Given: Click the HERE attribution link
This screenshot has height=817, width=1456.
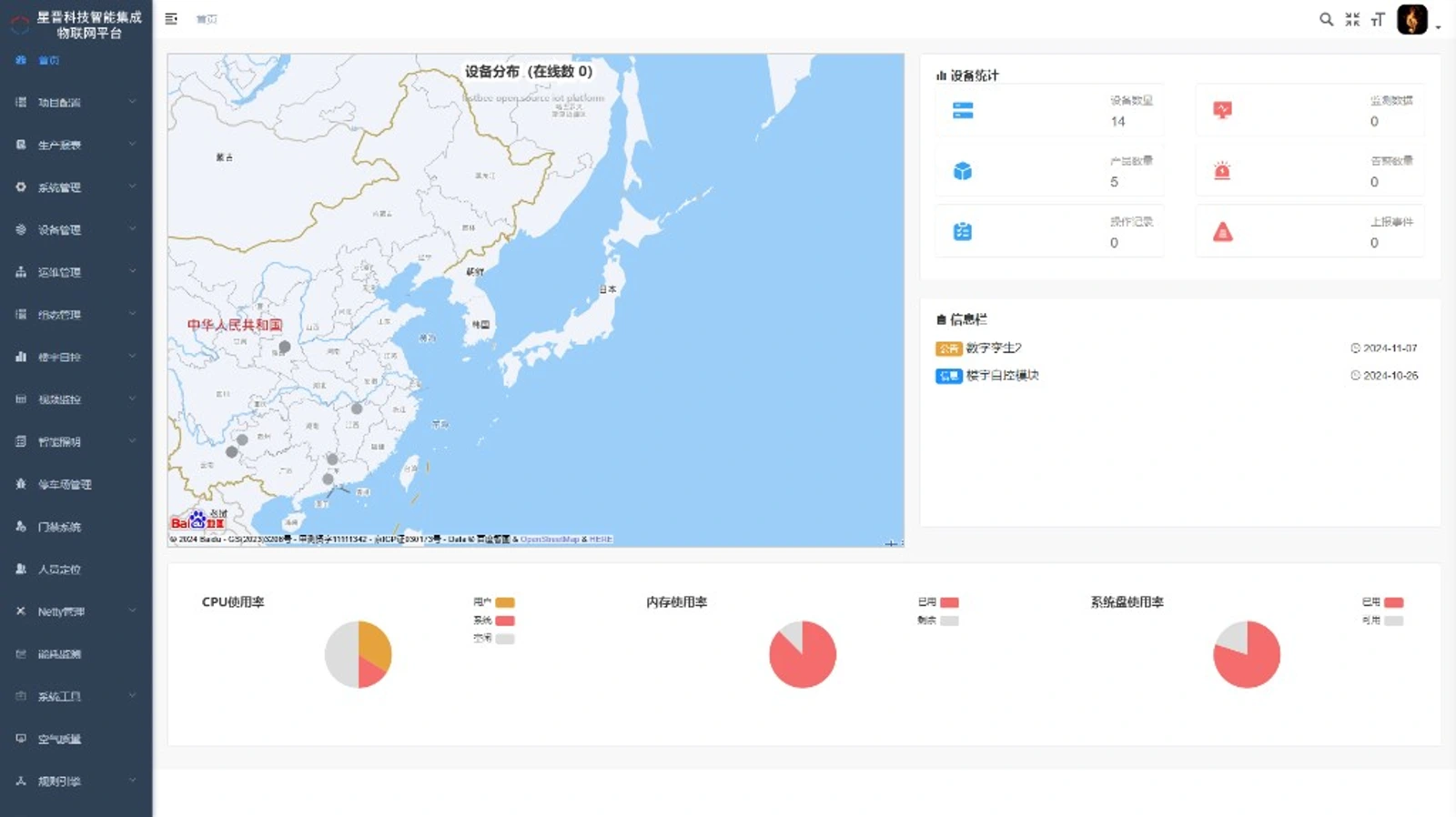Looking at the screenshot, I should coord(601,540).
